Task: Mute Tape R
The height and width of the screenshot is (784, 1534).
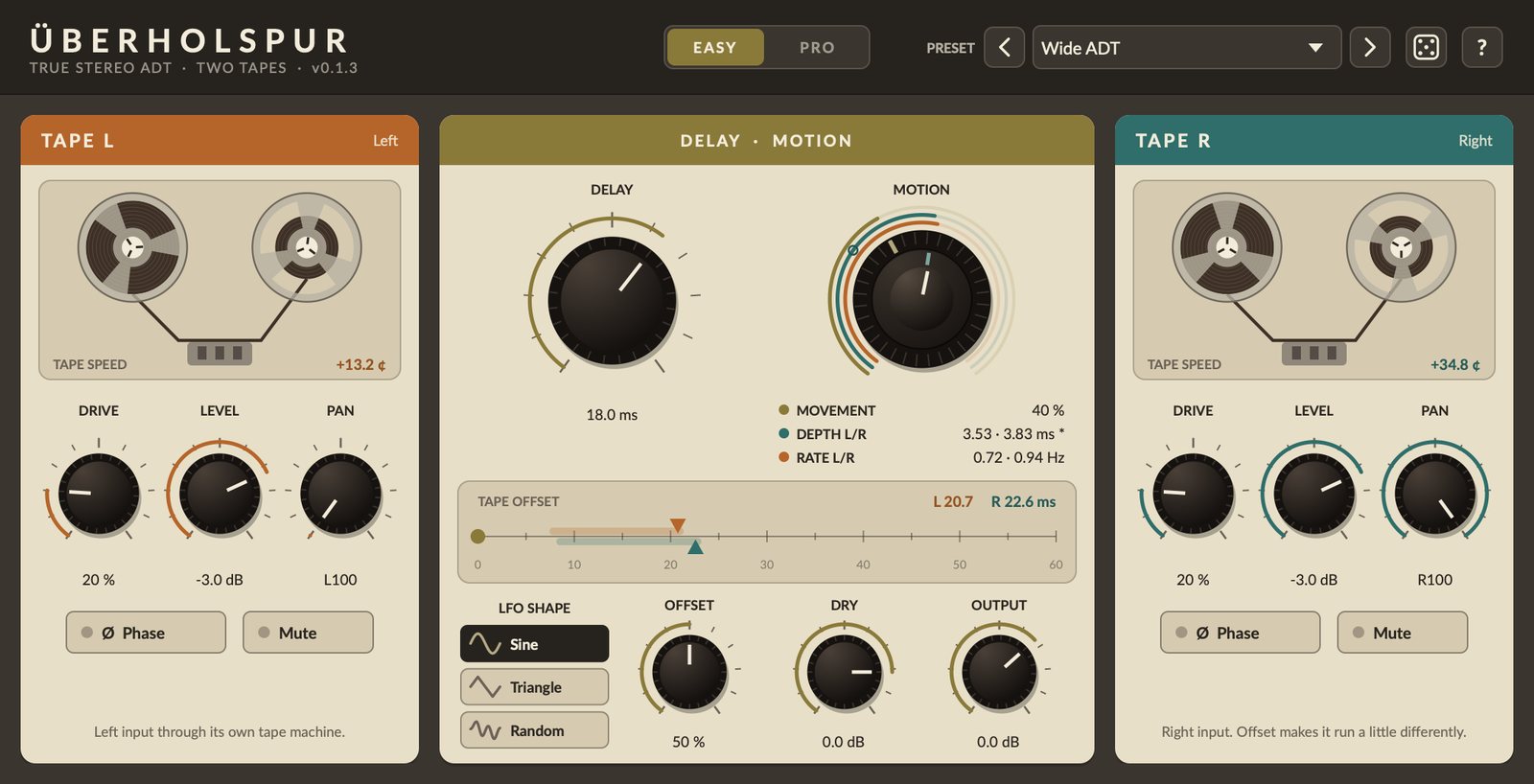Action: tap(1402, 633)
